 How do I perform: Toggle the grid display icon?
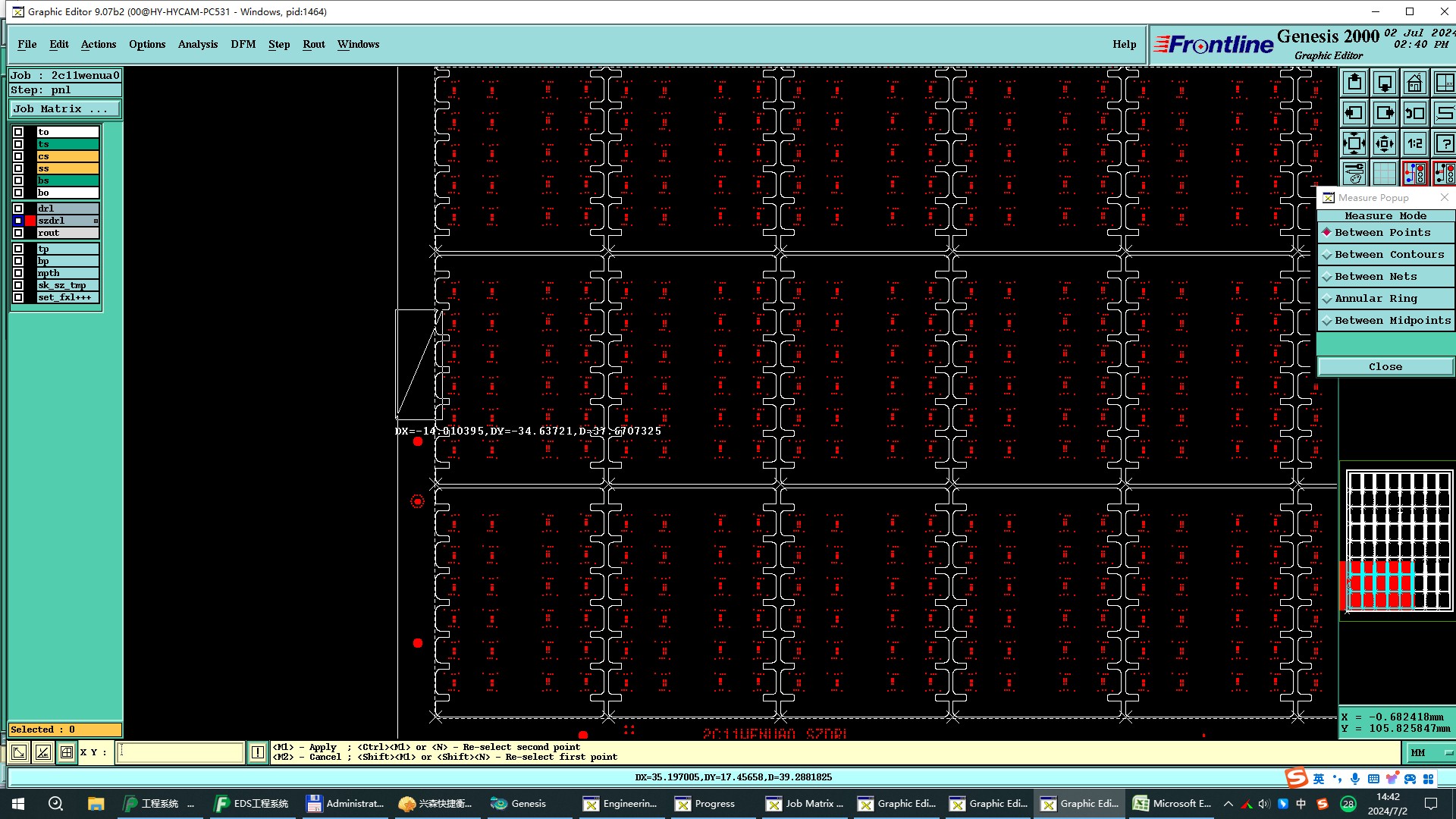(1384, 174)
